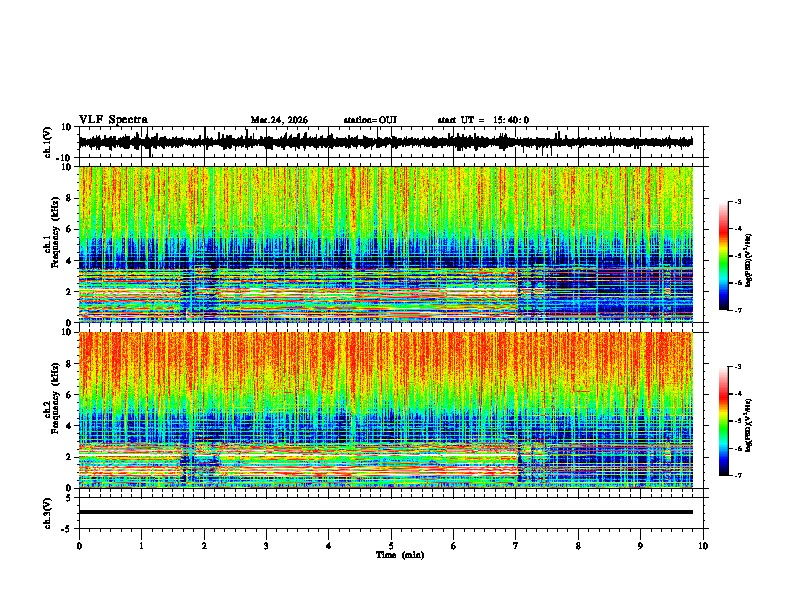Image resolution: width=792 pixels, height=612 pixels.
Task: Click time axis tick label '2'
Action: pos(204,546)
